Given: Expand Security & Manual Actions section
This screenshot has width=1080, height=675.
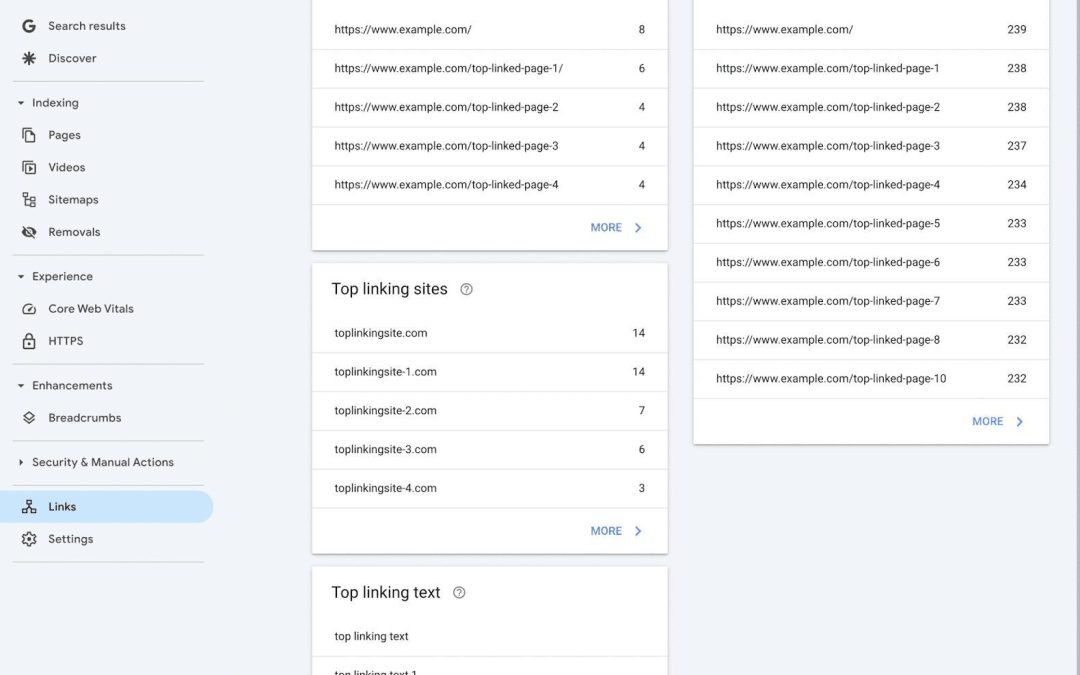Looking at the screenshot, I should click(x=21, y=463).
